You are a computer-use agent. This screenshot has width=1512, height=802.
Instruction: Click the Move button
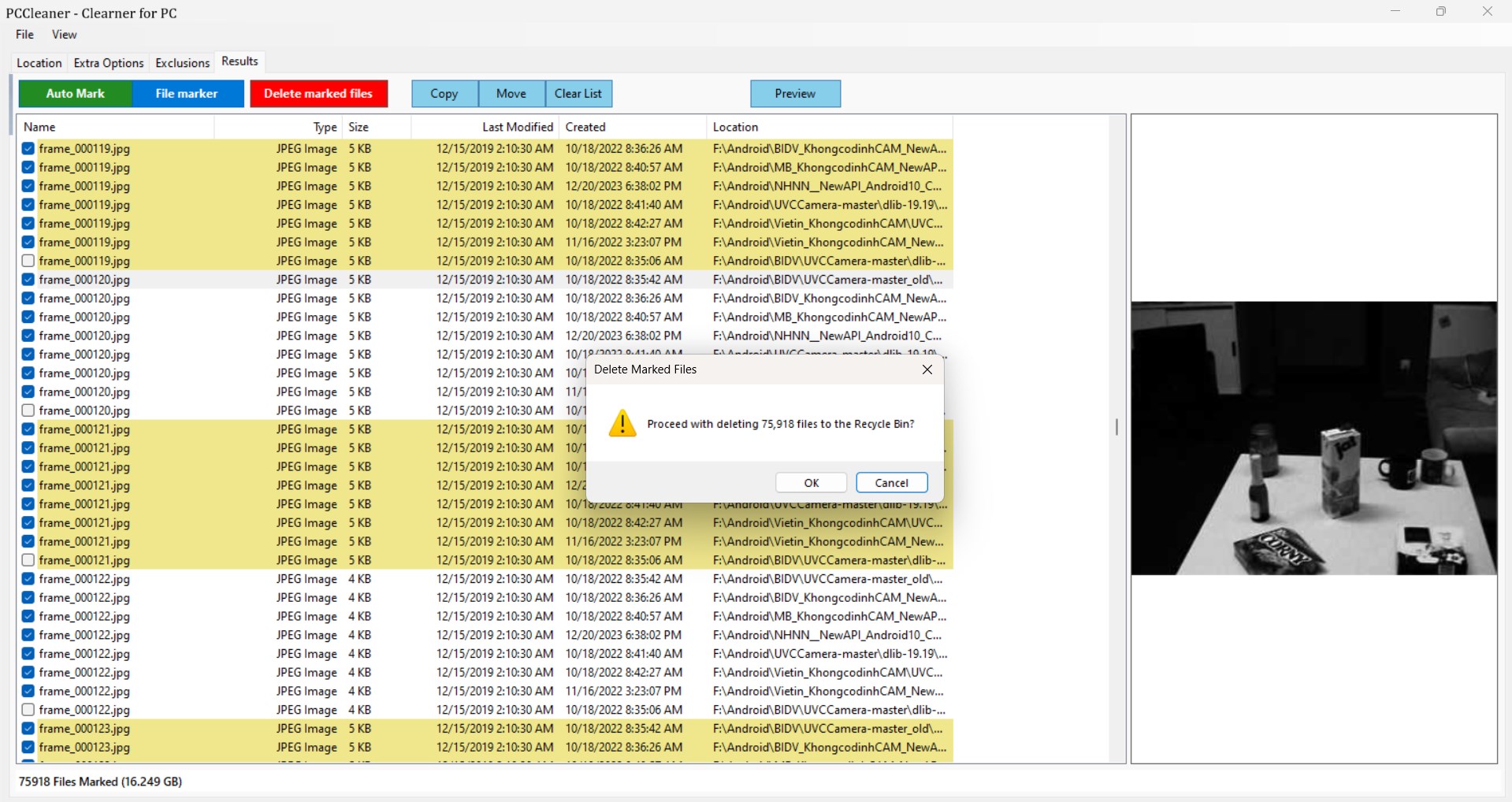pyautogui.click(x=511, y=94)
